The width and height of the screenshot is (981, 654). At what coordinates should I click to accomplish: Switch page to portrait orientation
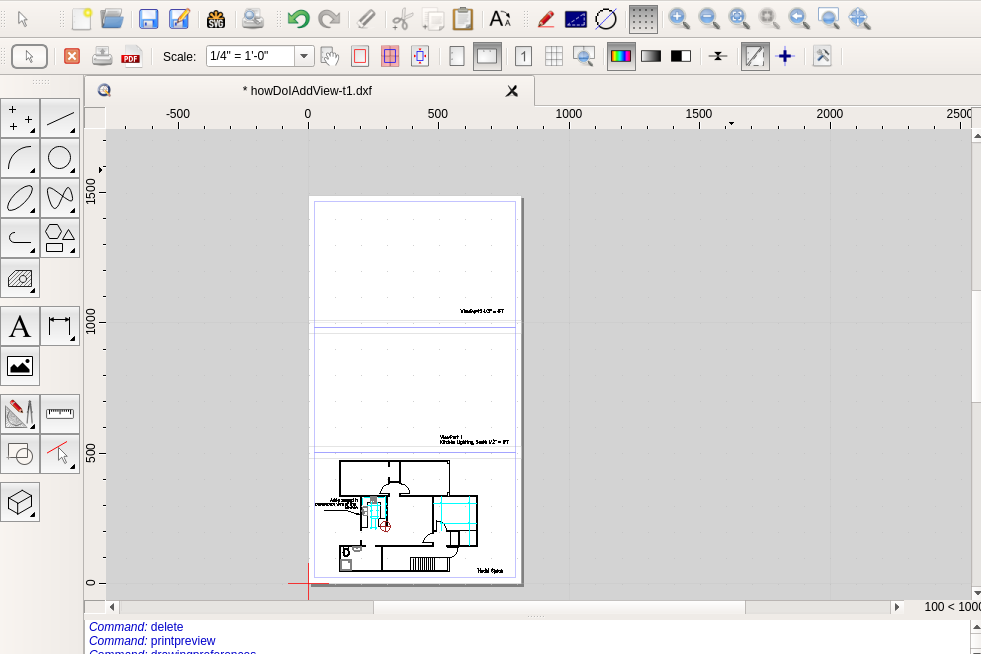tap(457, 56)
